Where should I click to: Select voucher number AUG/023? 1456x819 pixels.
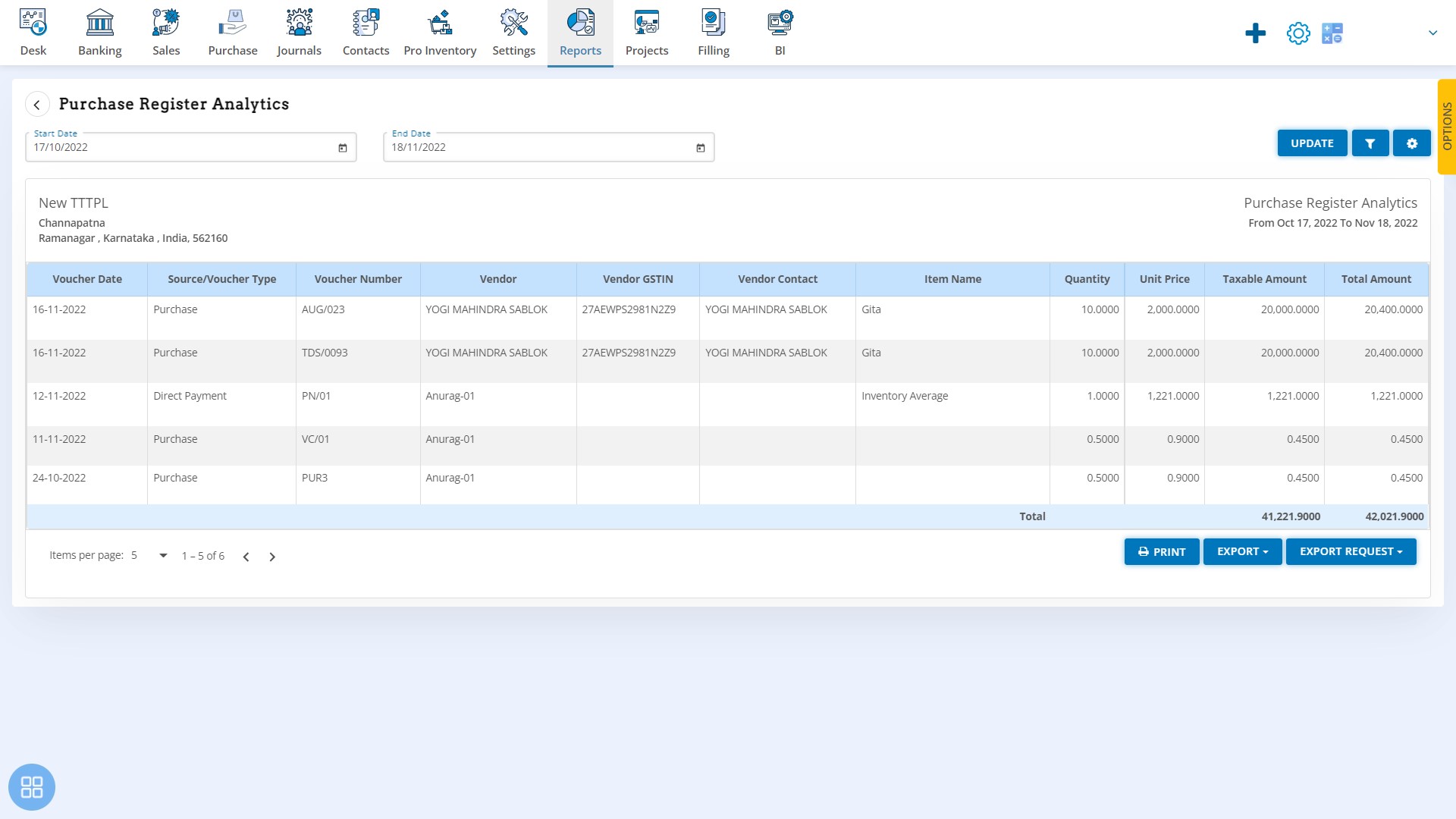323,309
